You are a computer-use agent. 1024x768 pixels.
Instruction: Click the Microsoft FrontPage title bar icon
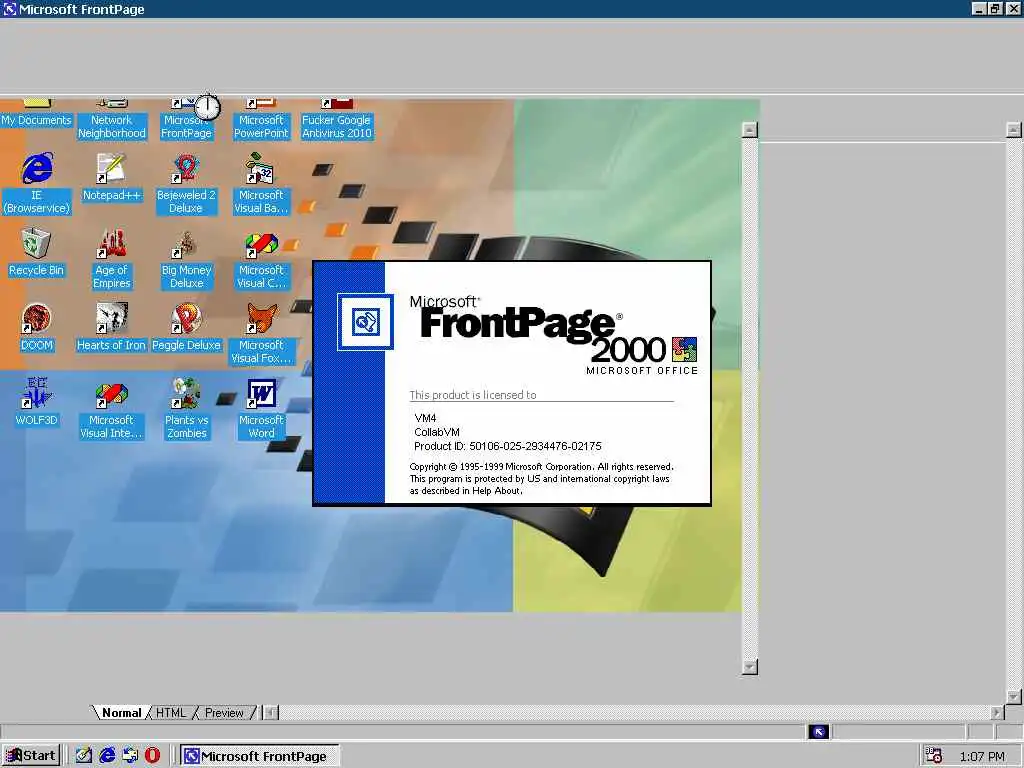(x=9, y=9)
